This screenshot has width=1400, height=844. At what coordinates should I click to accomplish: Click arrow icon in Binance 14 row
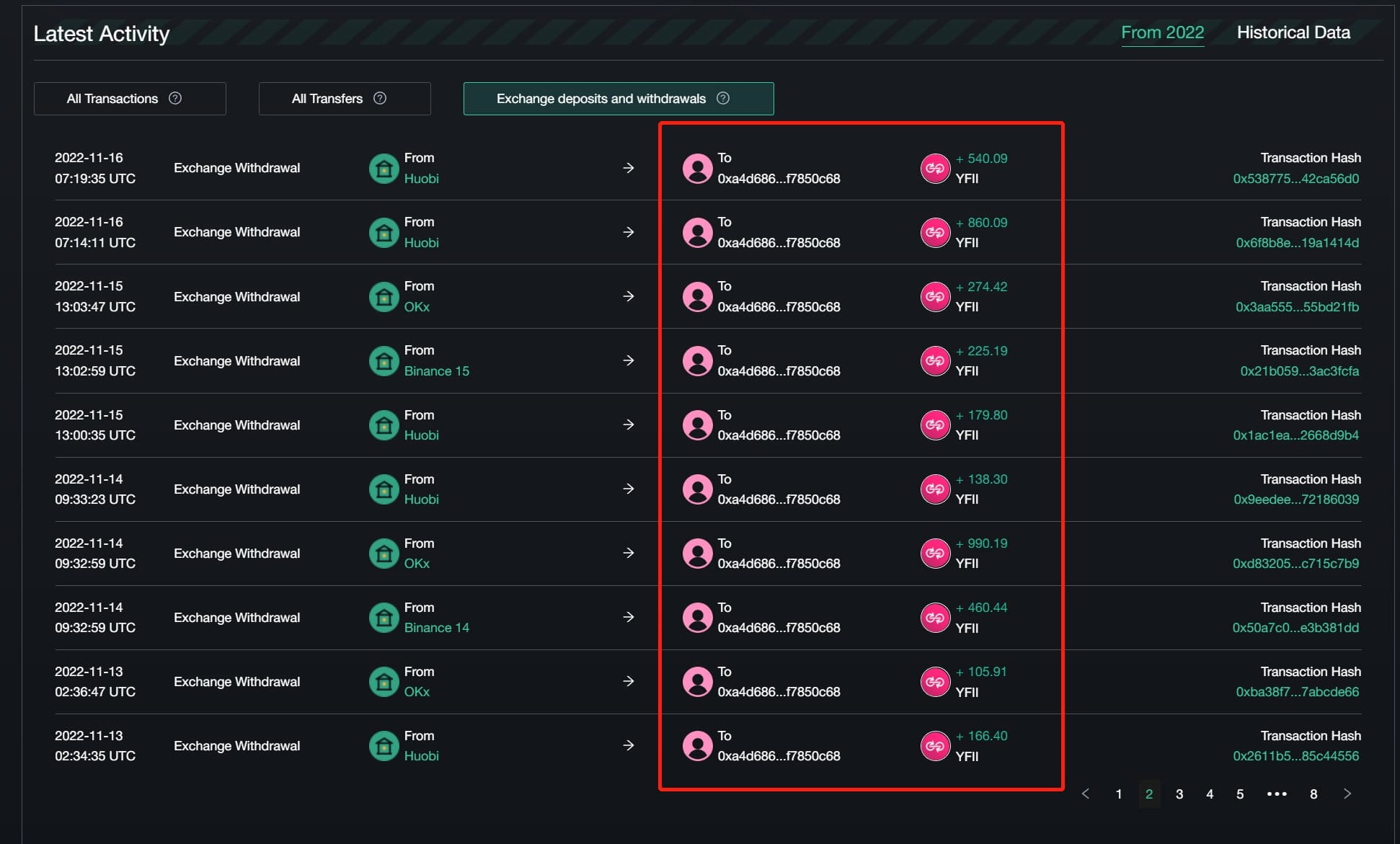click(629, 617)
